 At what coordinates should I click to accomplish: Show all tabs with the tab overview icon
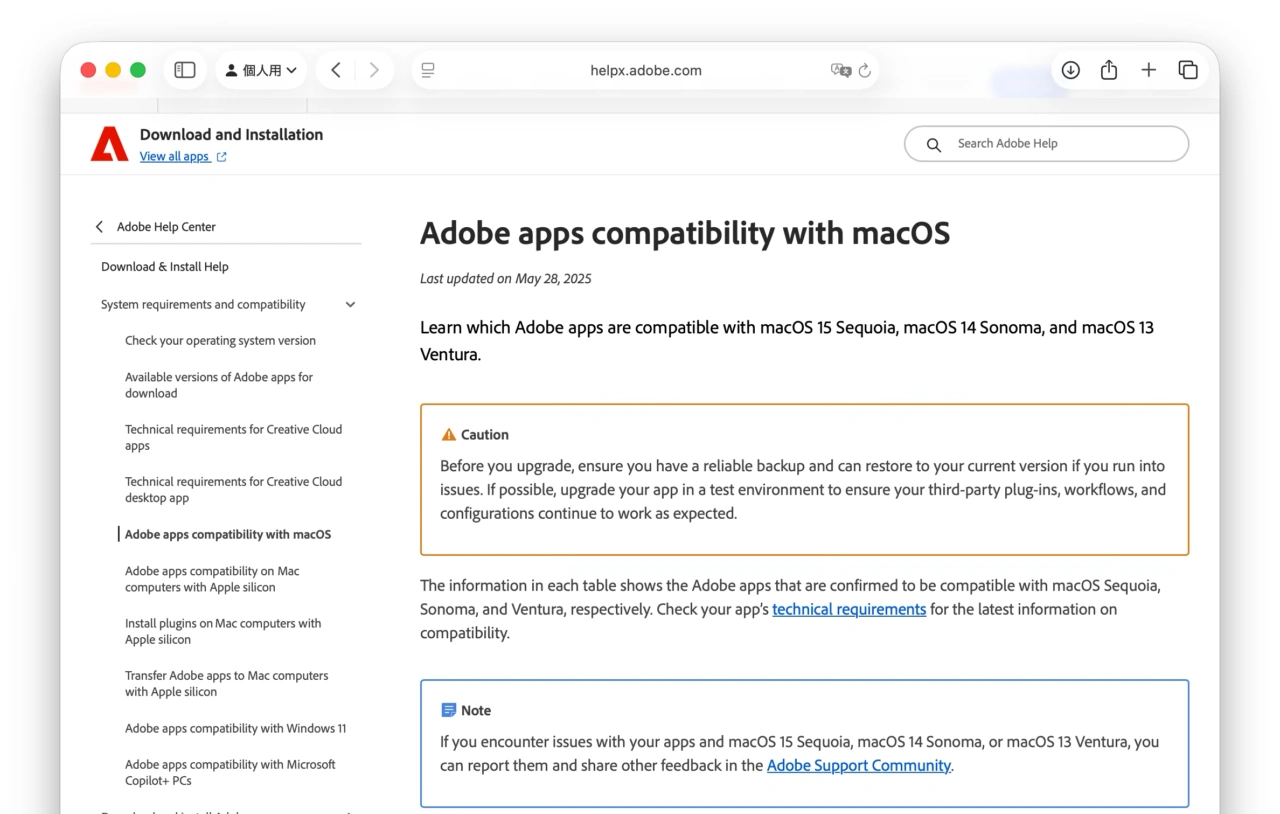pyautogui.click(x=1188, y=69)
